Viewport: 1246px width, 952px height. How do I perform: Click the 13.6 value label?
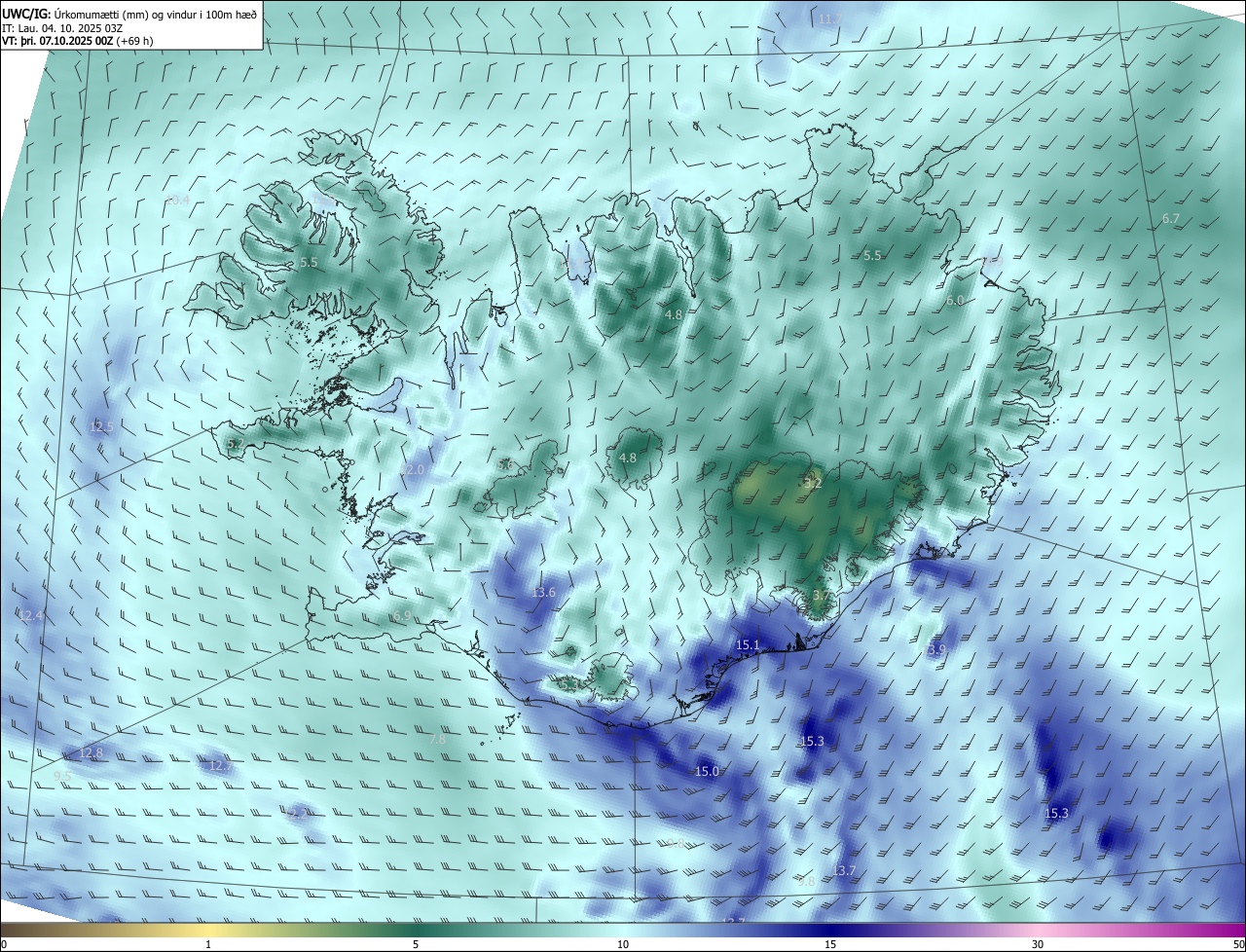(x=543, y=593)
